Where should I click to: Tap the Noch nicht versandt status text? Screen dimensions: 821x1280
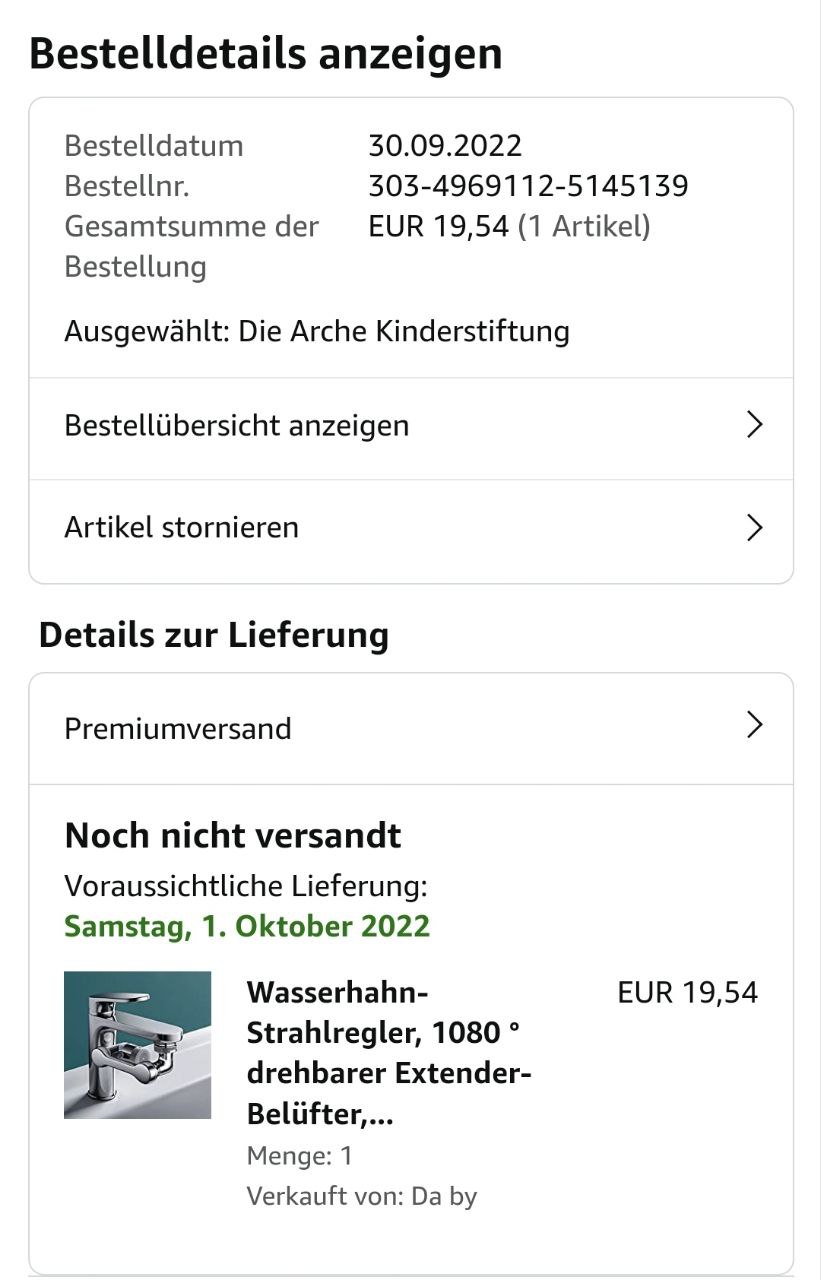(x=233, y=836)
